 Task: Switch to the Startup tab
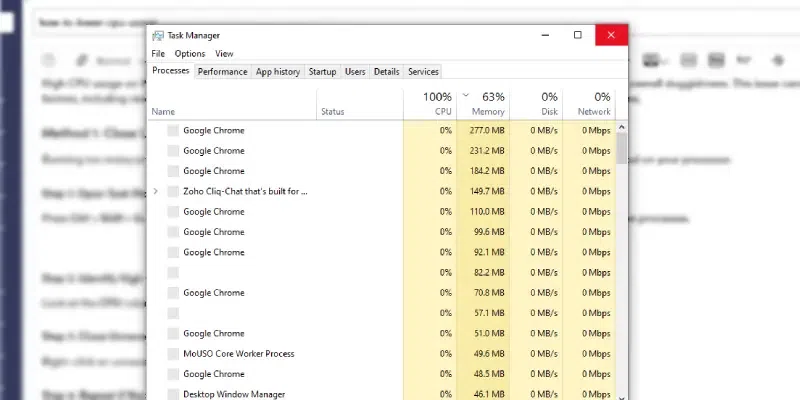coord(322,72)
